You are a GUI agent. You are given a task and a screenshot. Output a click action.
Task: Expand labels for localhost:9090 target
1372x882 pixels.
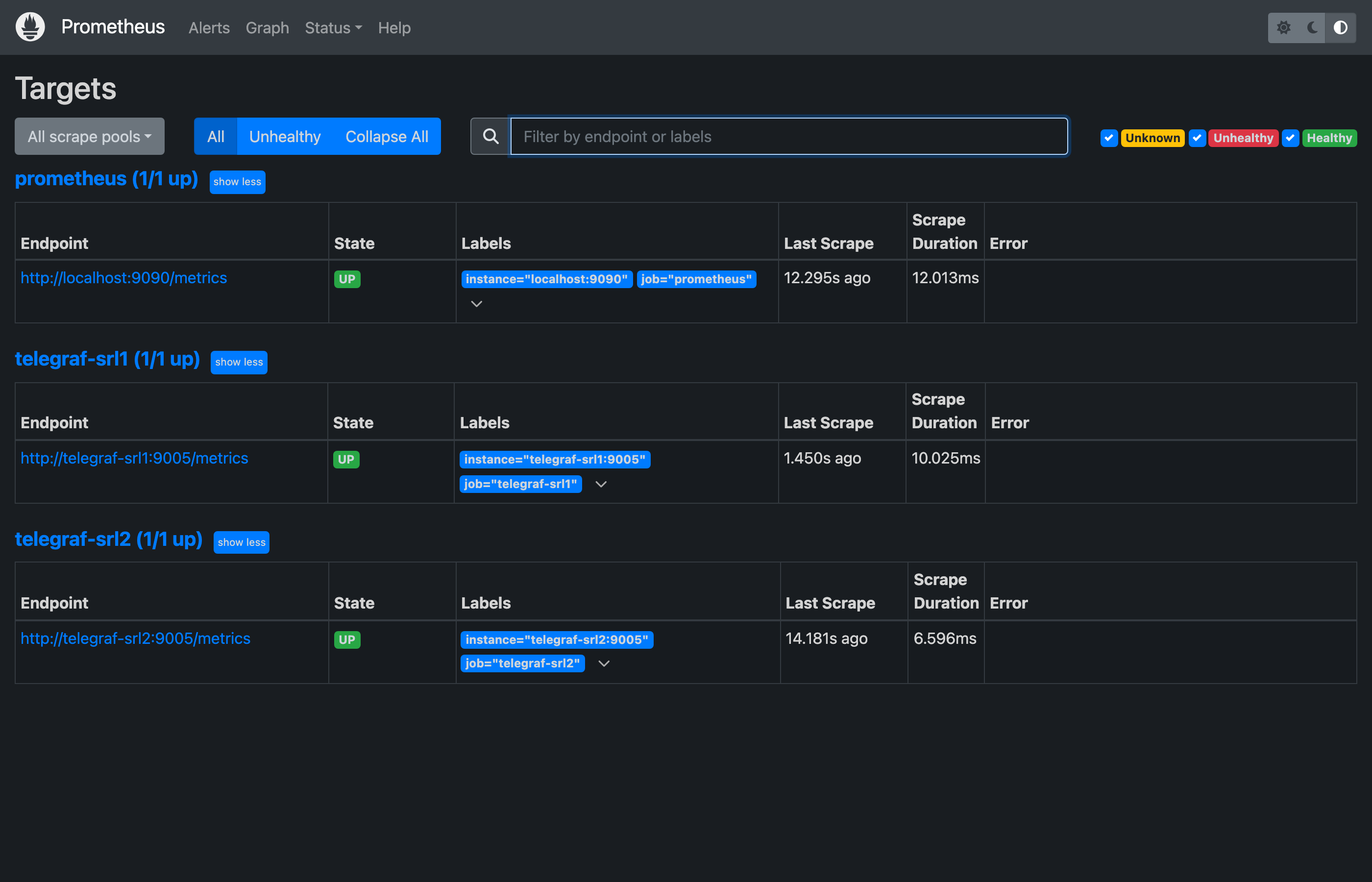point(476,303)
